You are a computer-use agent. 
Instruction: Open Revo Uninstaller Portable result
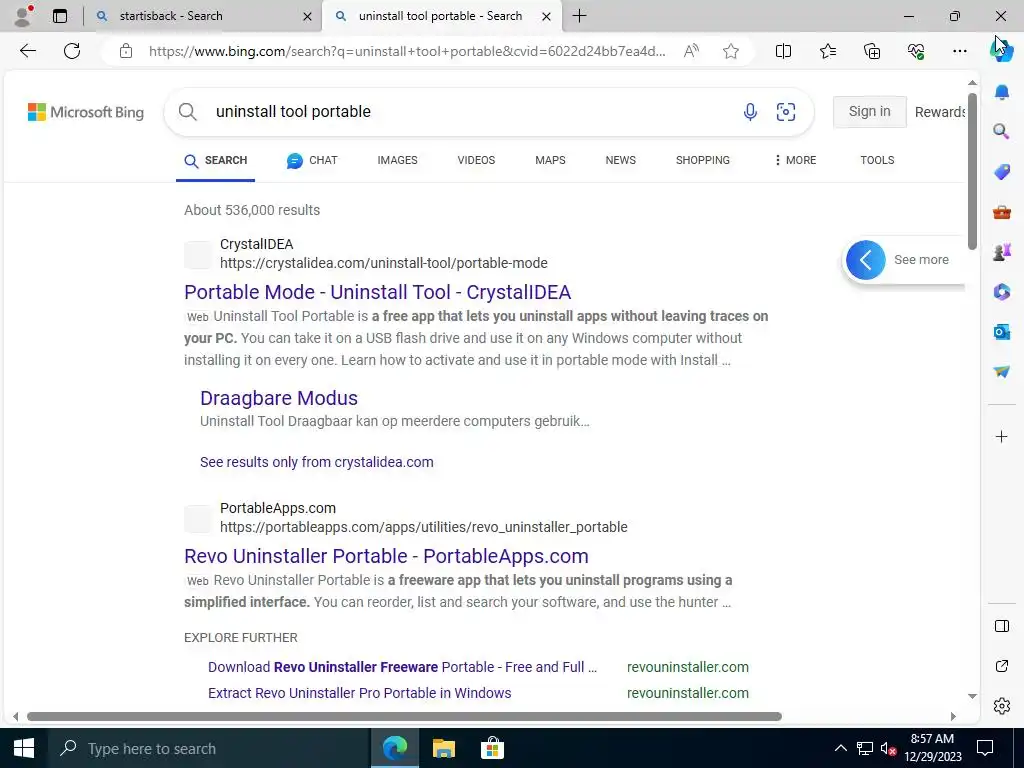point(386,556)
